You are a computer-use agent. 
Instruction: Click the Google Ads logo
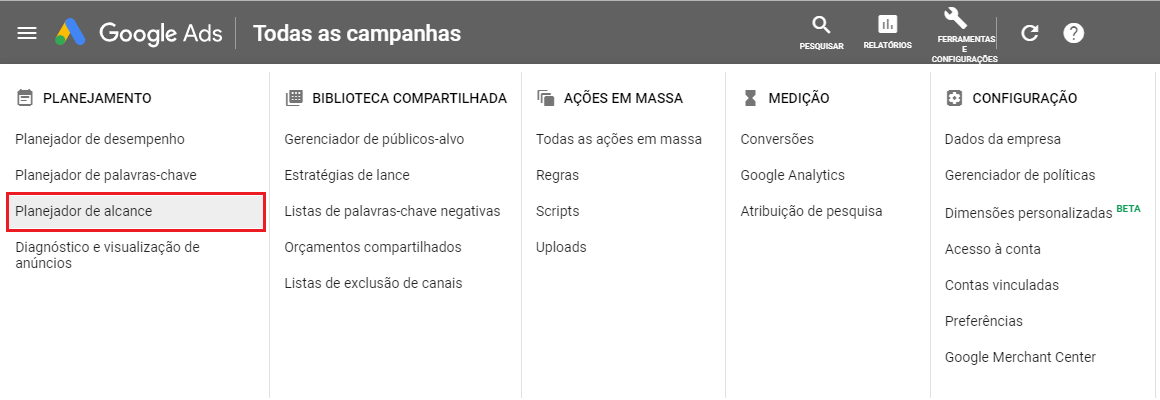tap(139, 33)
